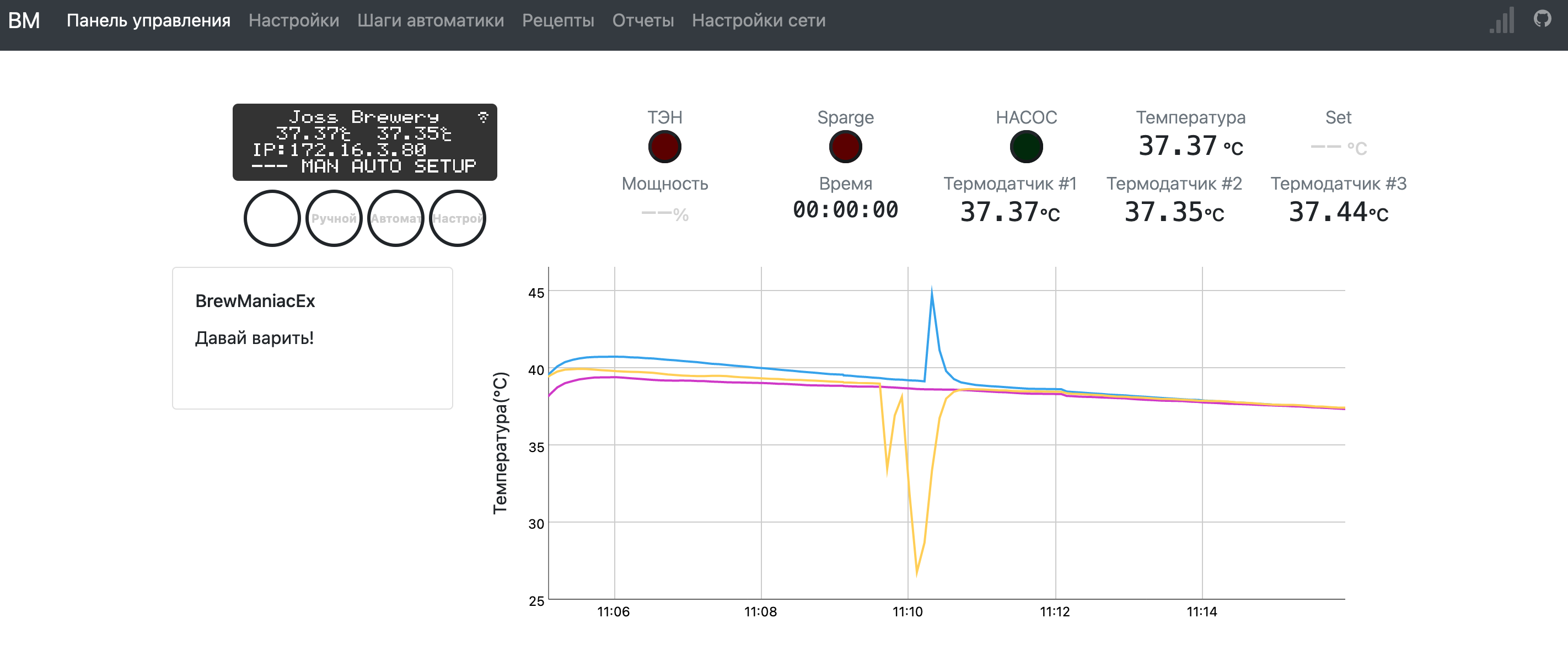Click the ТЭН heater indicator lamp
The image size is (1568, 645).
[x=665, y=147]
